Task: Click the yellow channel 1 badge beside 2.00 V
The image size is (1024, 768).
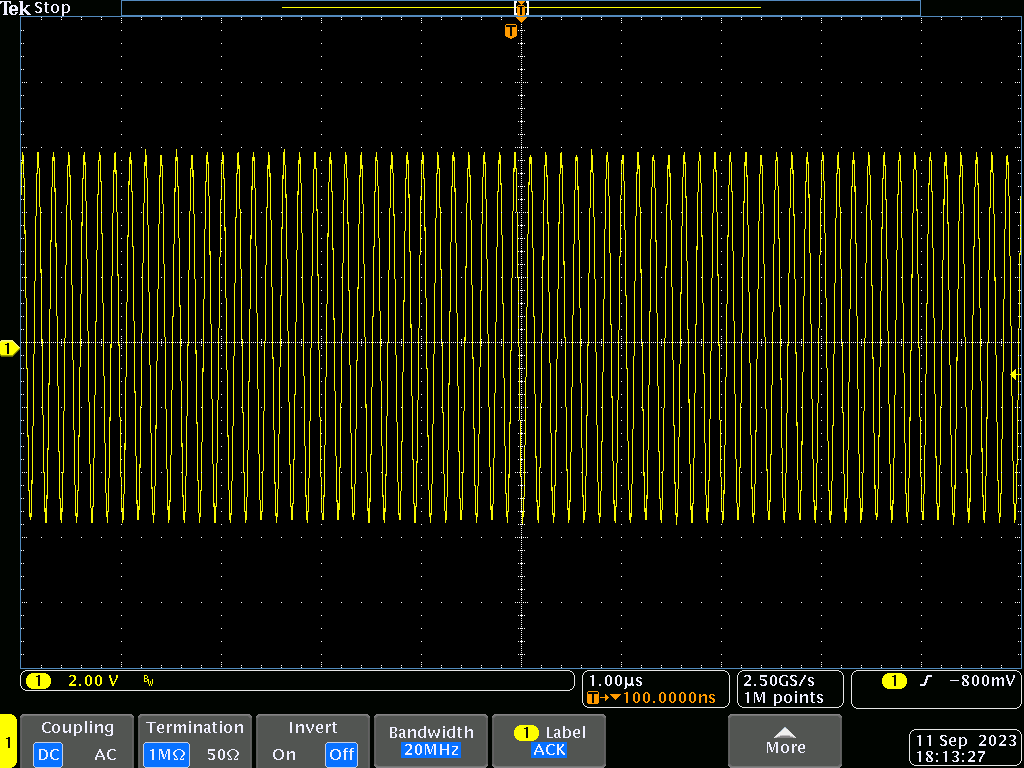Action: coord(38,681)
